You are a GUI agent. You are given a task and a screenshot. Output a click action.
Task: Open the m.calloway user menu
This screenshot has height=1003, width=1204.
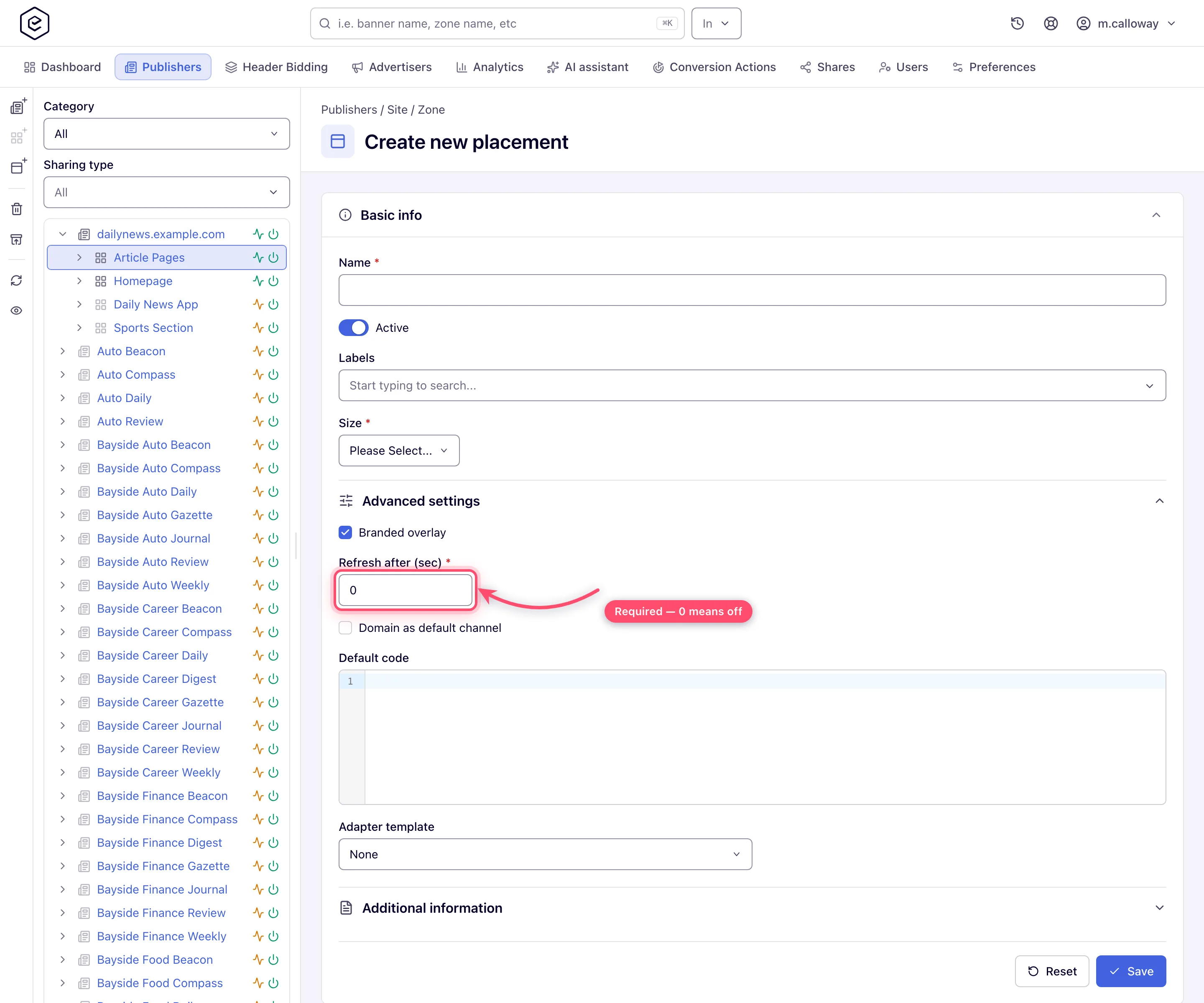pos(1126,23)
